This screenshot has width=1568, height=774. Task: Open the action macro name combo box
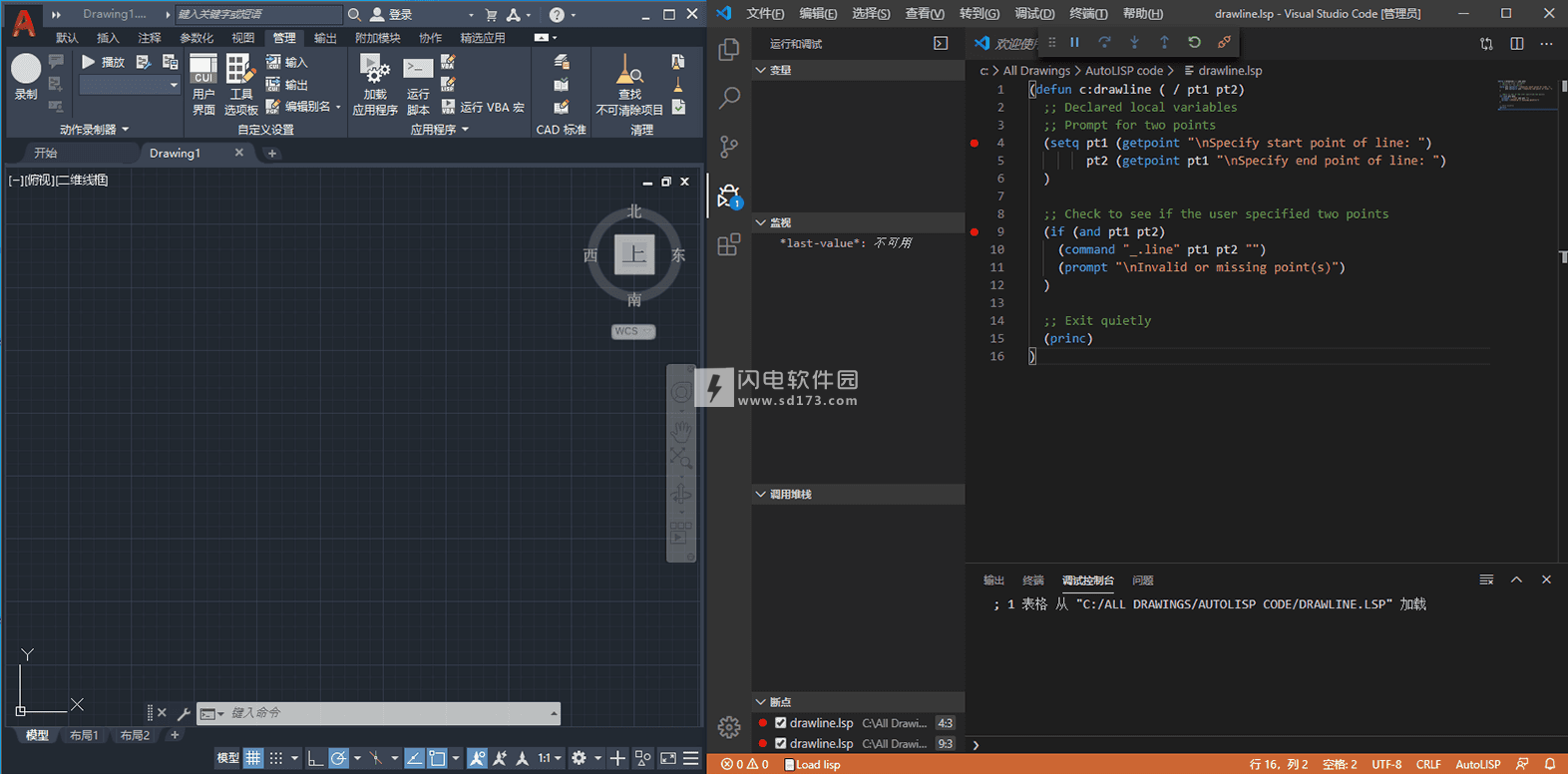(129, 85)
